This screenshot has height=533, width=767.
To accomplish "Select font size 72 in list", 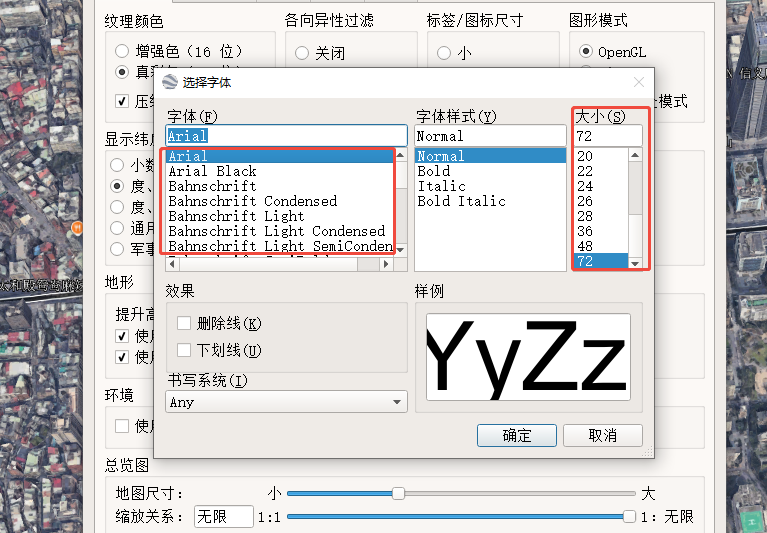I will click(601, 261).
